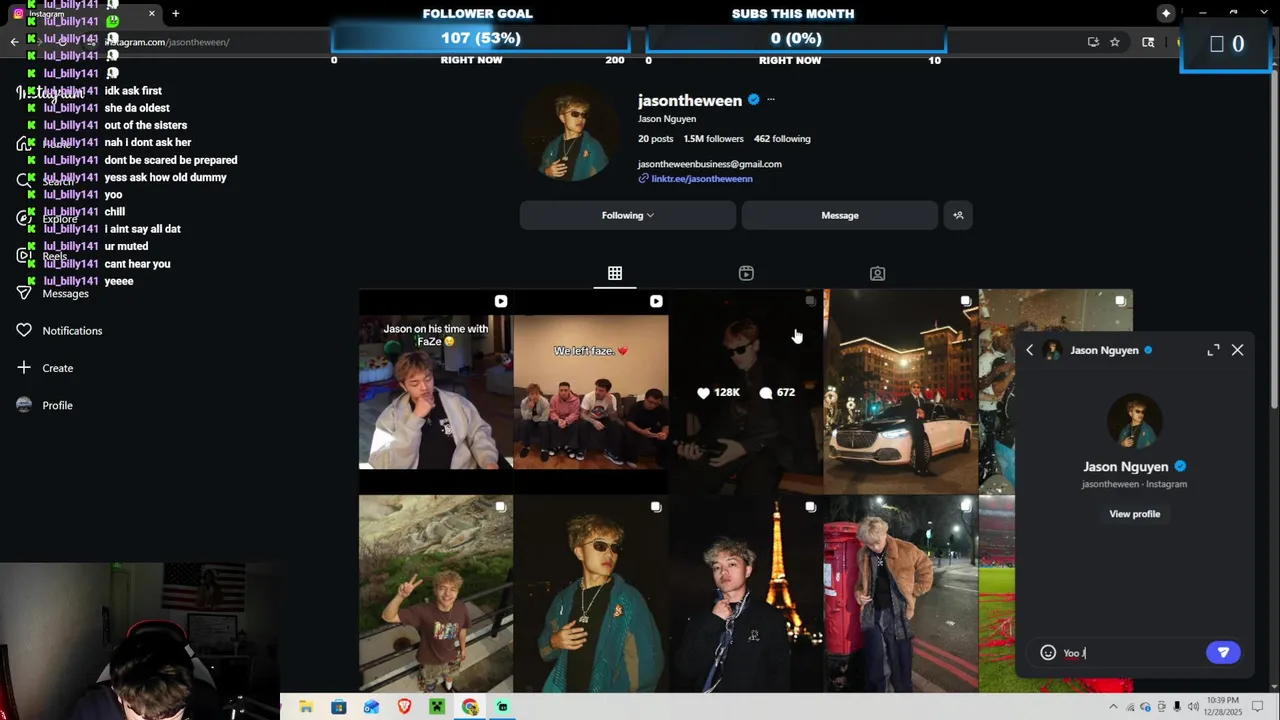Image resolution: width=1280 pixels, height=720 pixels.
Task: Open a new browser tab
Action: 176,13
